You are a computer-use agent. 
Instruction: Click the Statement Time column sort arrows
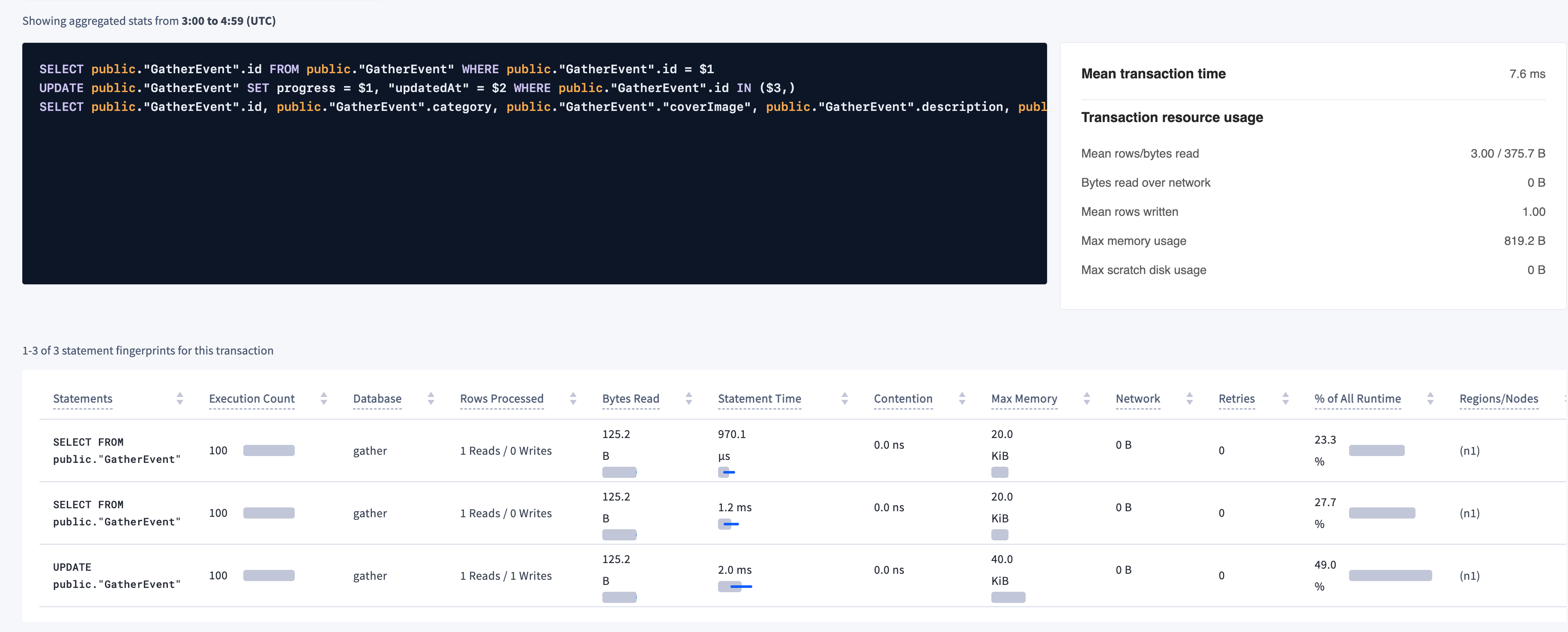coord(845,398)
